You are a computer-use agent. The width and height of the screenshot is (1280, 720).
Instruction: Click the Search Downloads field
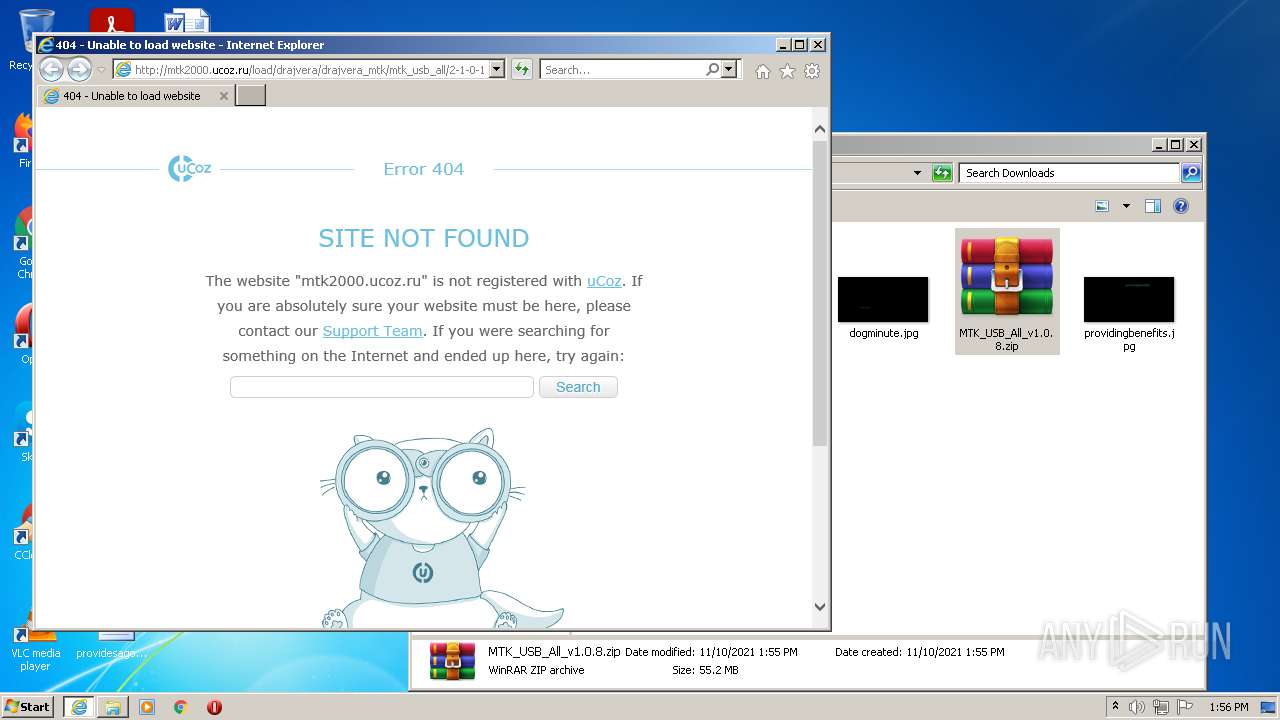coord(1069,173)
